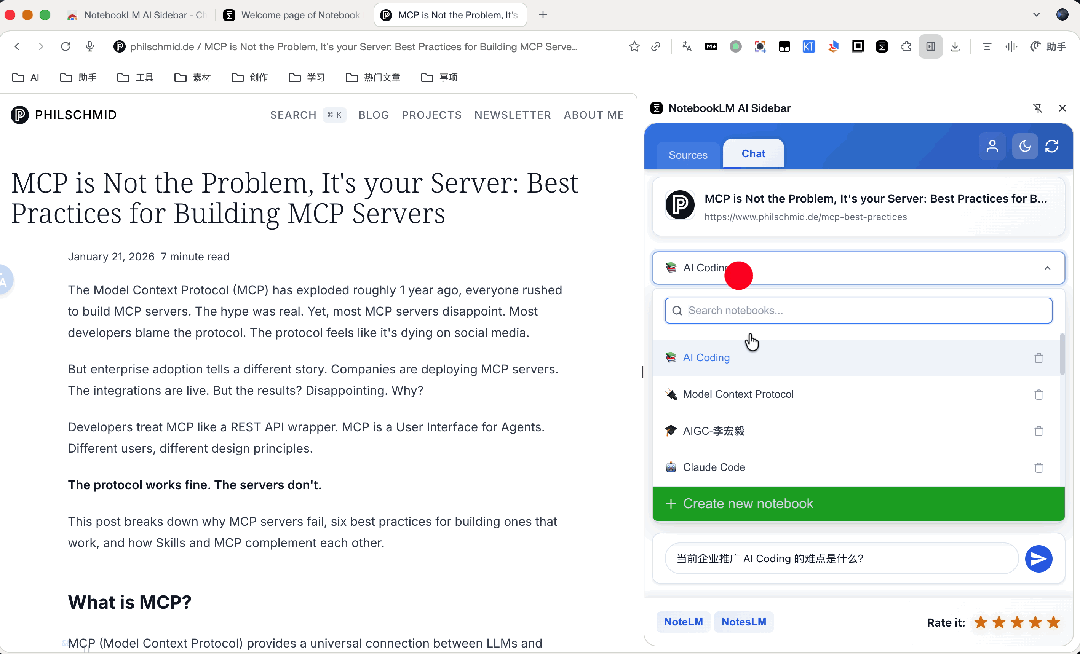1080x654 pixels.
Task: Refresh the sidebar with the sync icon
Action: (x=1052, y=146)
